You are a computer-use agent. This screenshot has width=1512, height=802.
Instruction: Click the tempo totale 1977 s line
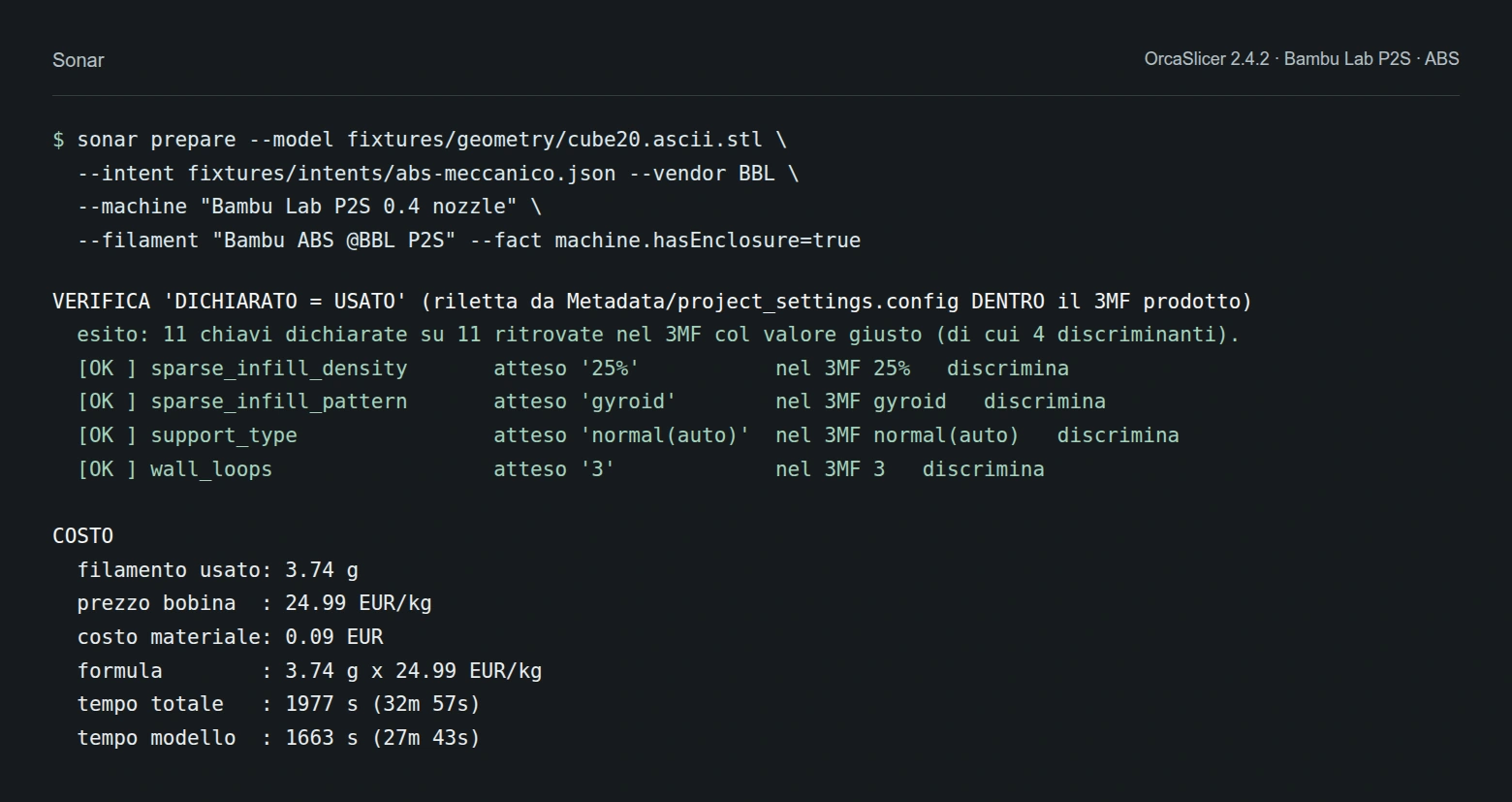[279, 704]
